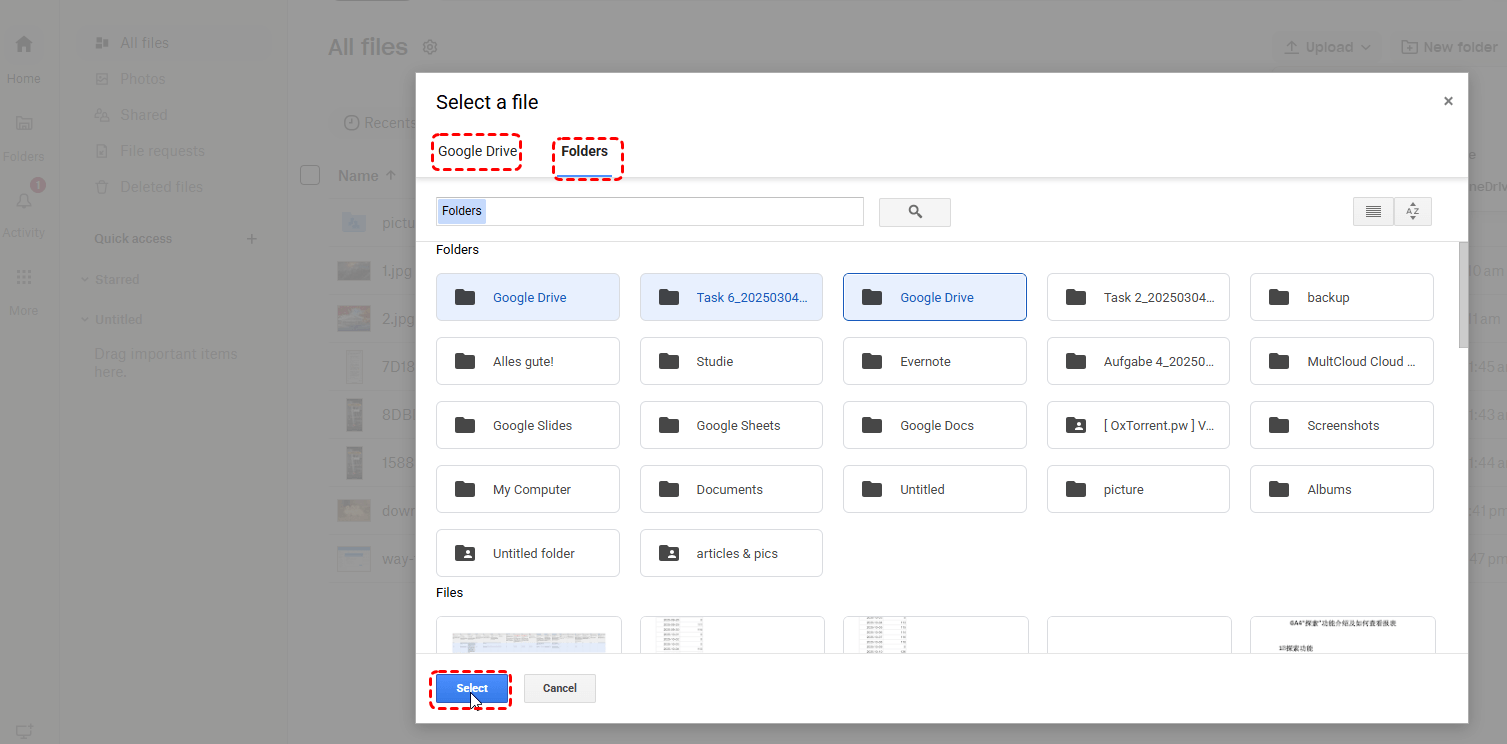The height and width of the screenshot is (744, 1507).
Task: Click the search magnifier button
Action: coord(914,212)
